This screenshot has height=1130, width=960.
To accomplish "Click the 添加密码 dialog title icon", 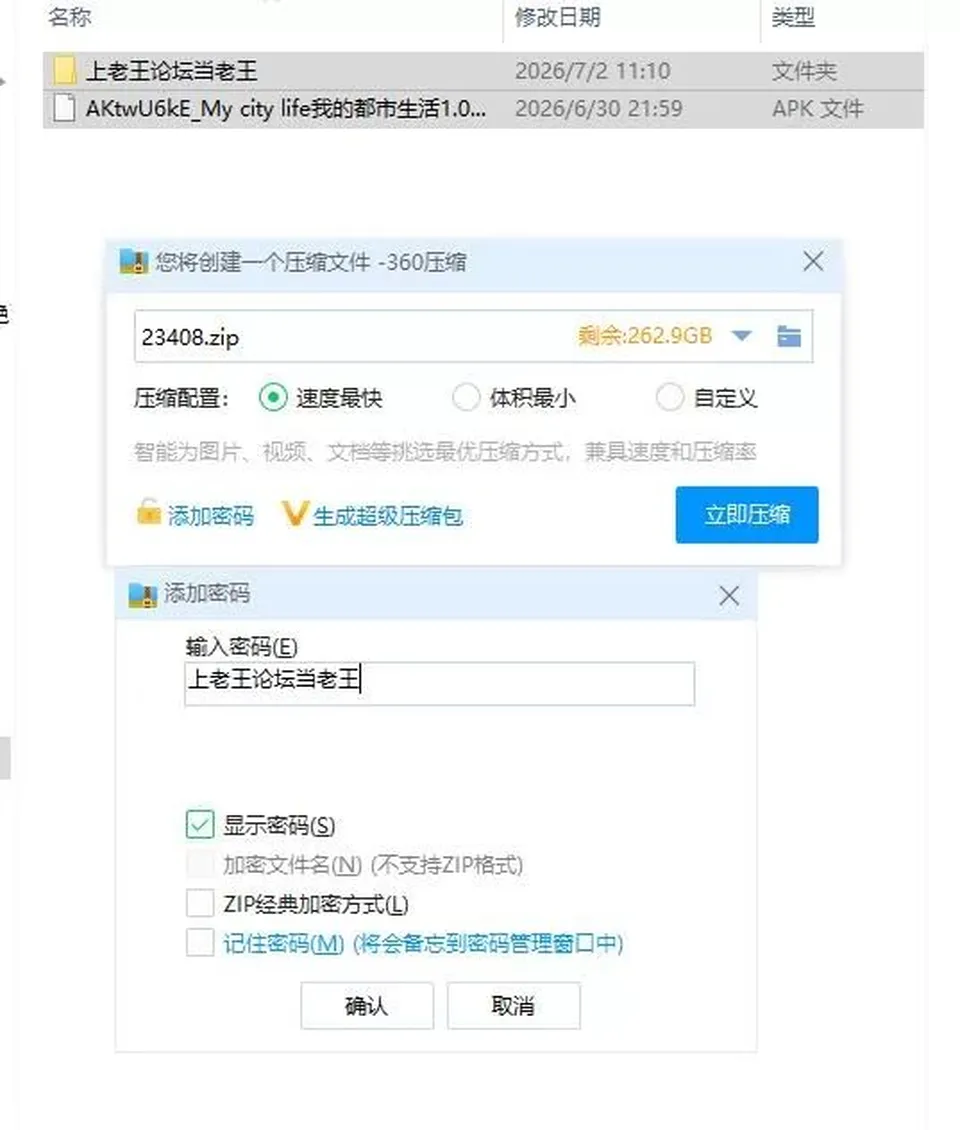I will [x=143, y=595].
